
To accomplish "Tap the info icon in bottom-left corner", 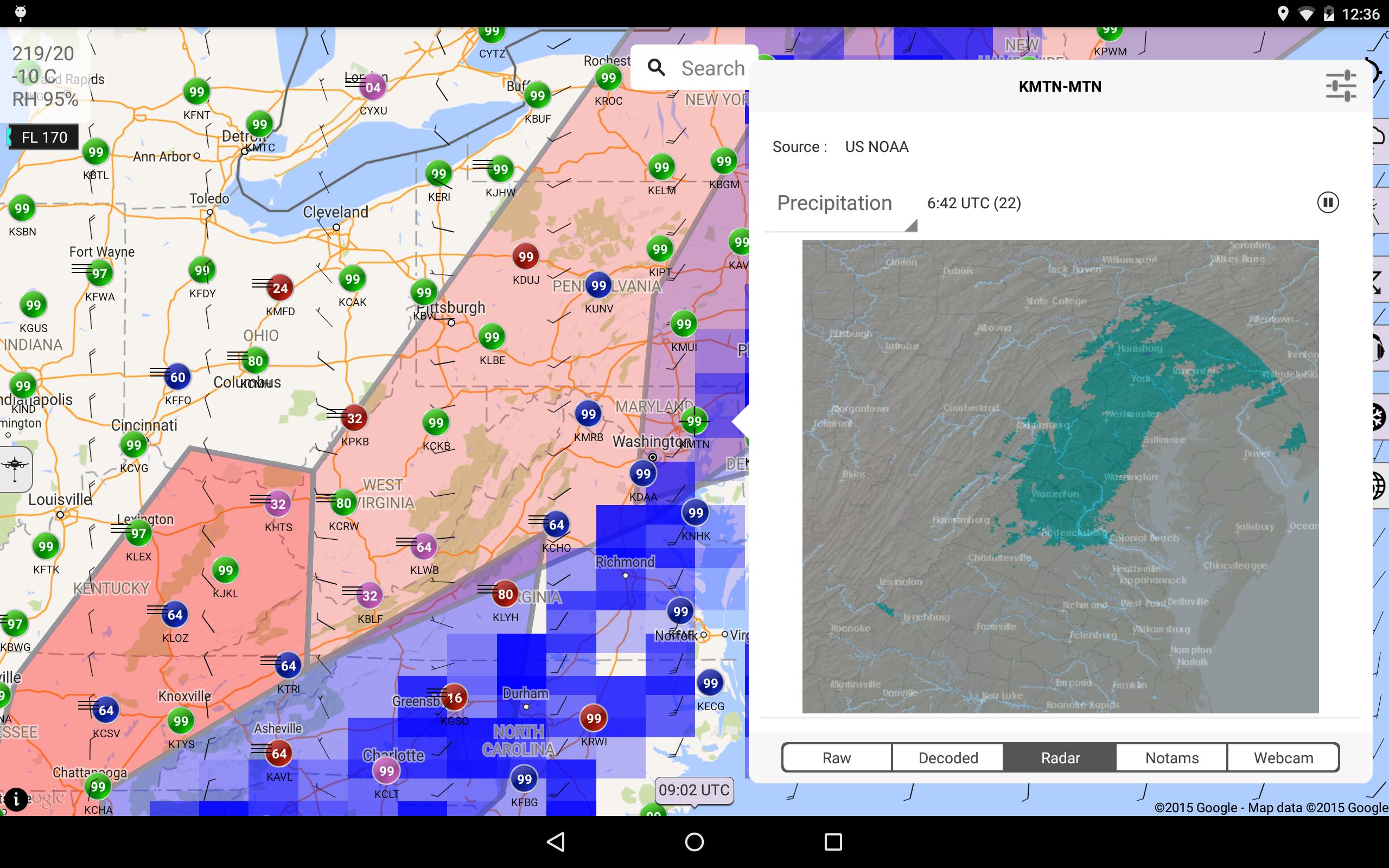I will point(16,799).
